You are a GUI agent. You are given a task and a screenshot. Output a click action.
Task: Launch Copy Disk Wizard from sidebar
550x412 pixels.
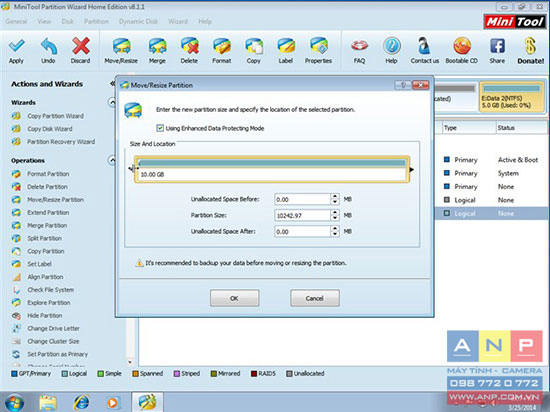(x=50, y=129)
